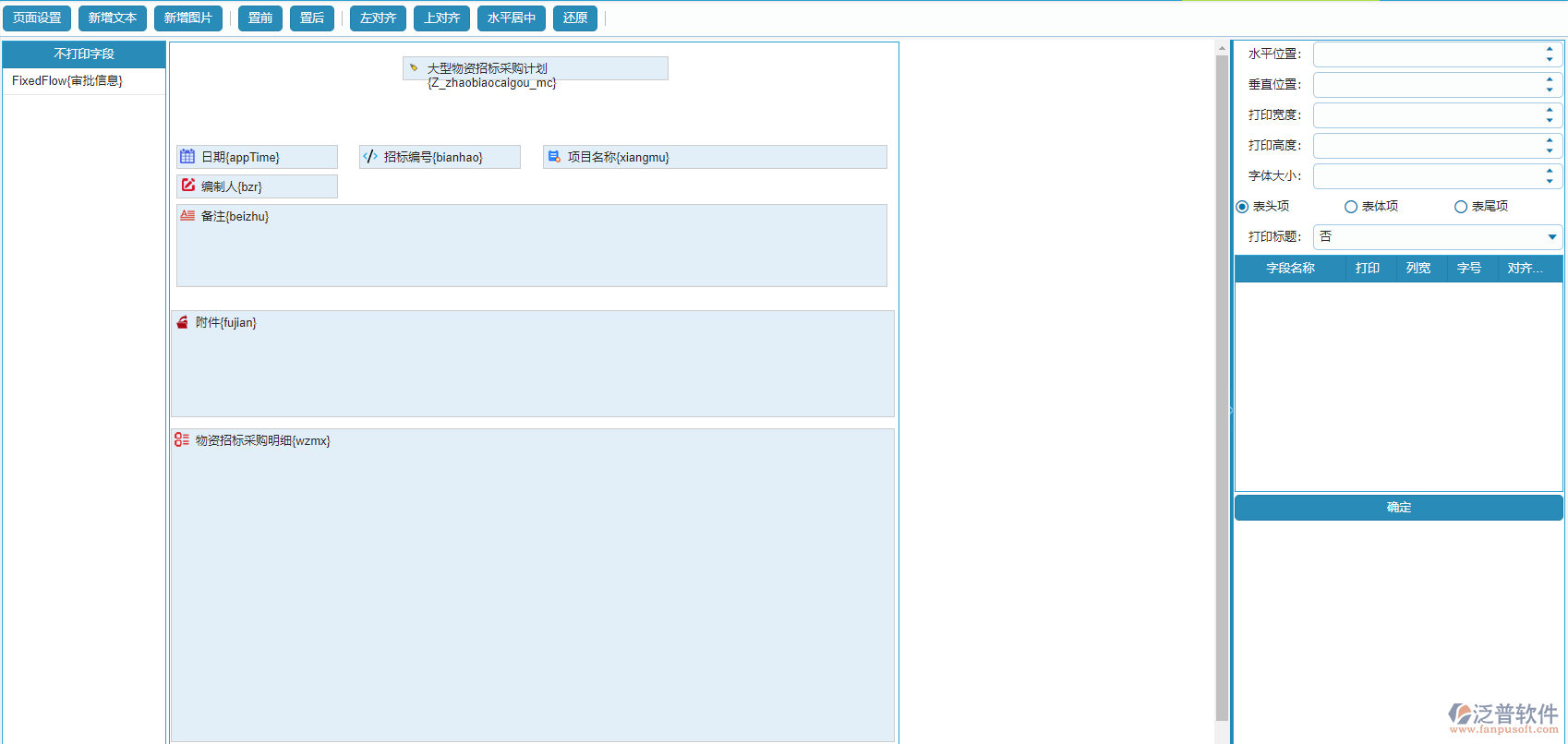Open the 打印标题 dropdown

click(x=1551, y=237)
